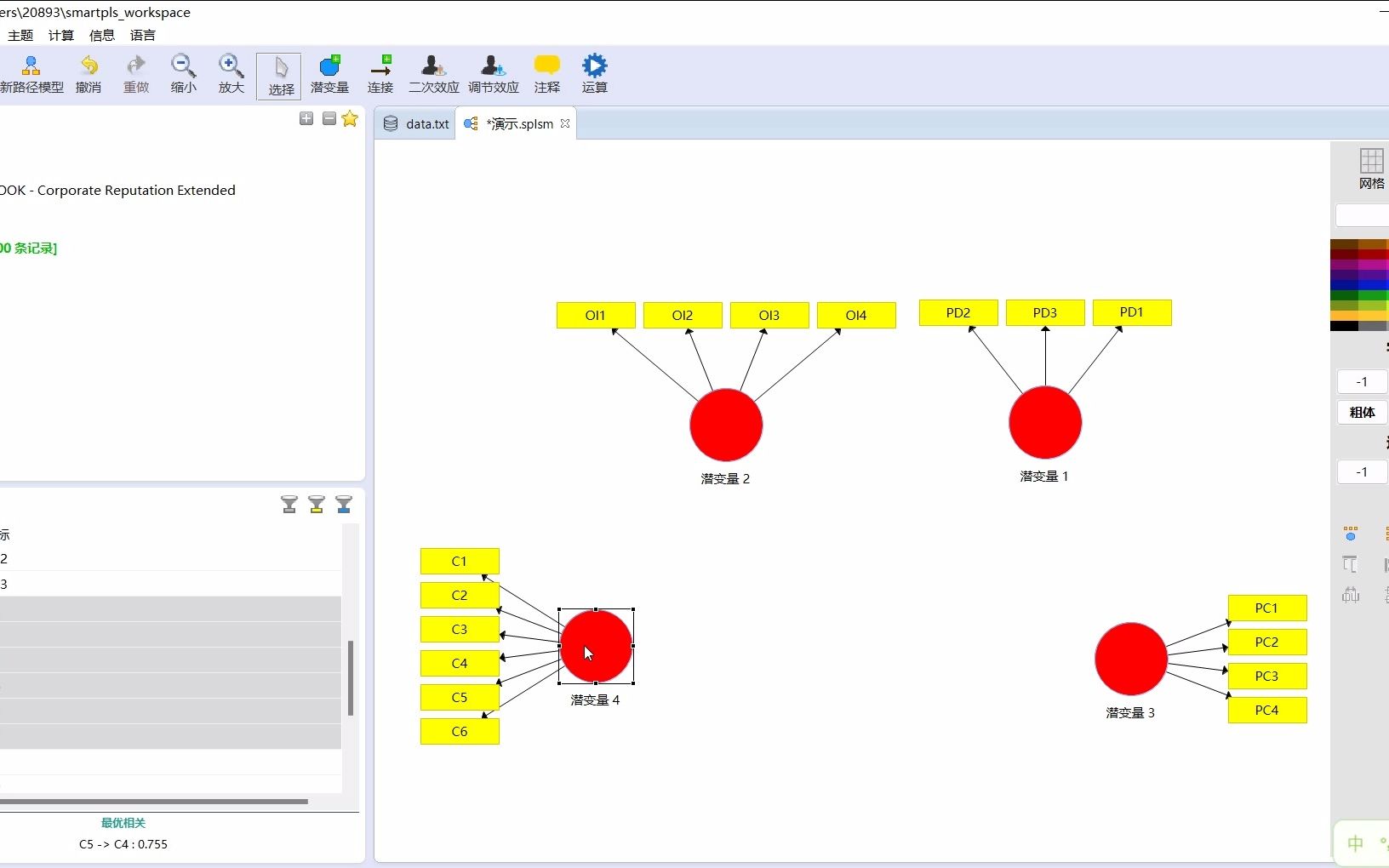Select the latent variable 潜变量 3 circle

pyautogui.click(x=1131, y=659)
